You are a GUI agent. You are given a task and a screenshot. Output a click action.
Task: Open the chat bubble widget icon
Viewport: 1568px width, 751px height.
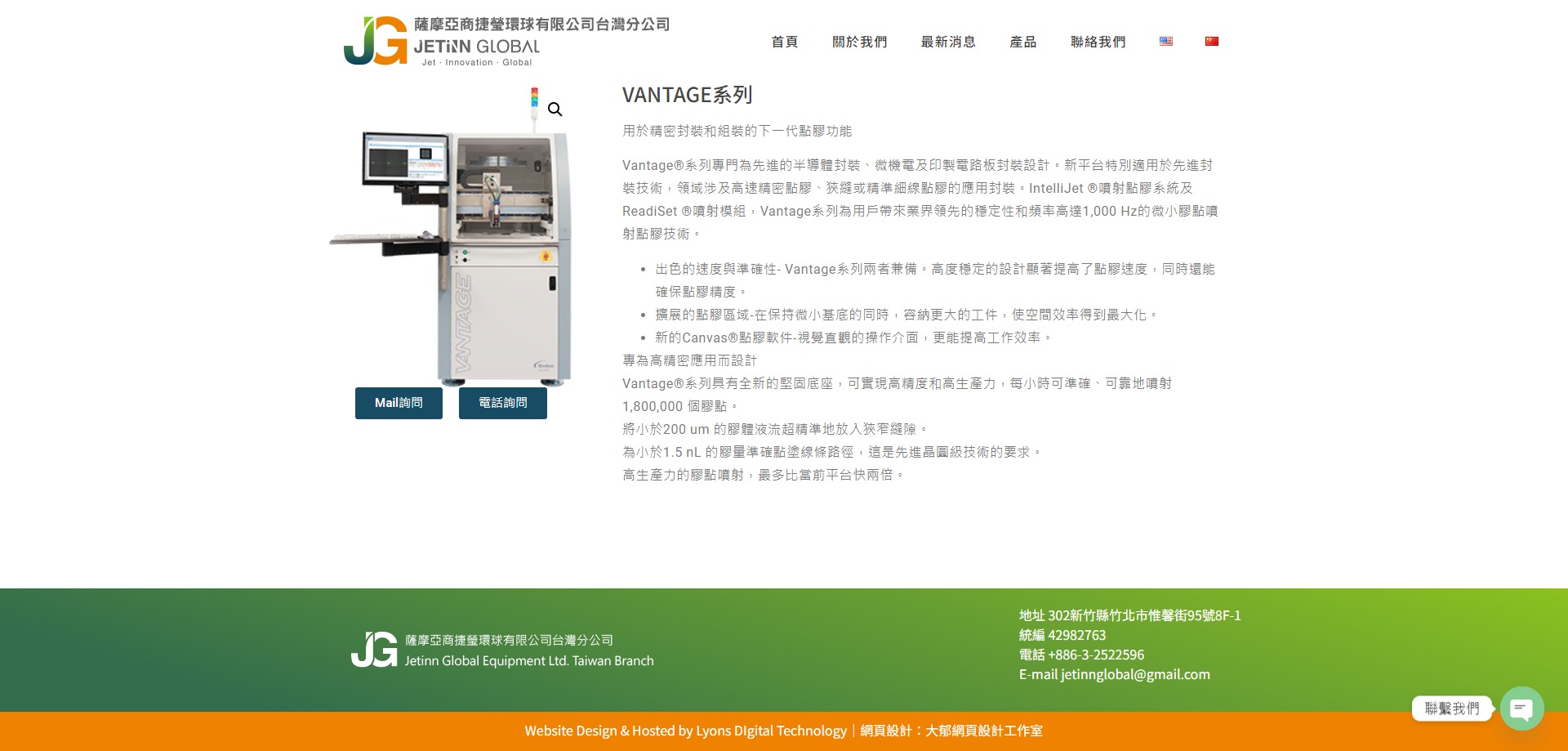pyautogui.click(x=1521, y=709)
